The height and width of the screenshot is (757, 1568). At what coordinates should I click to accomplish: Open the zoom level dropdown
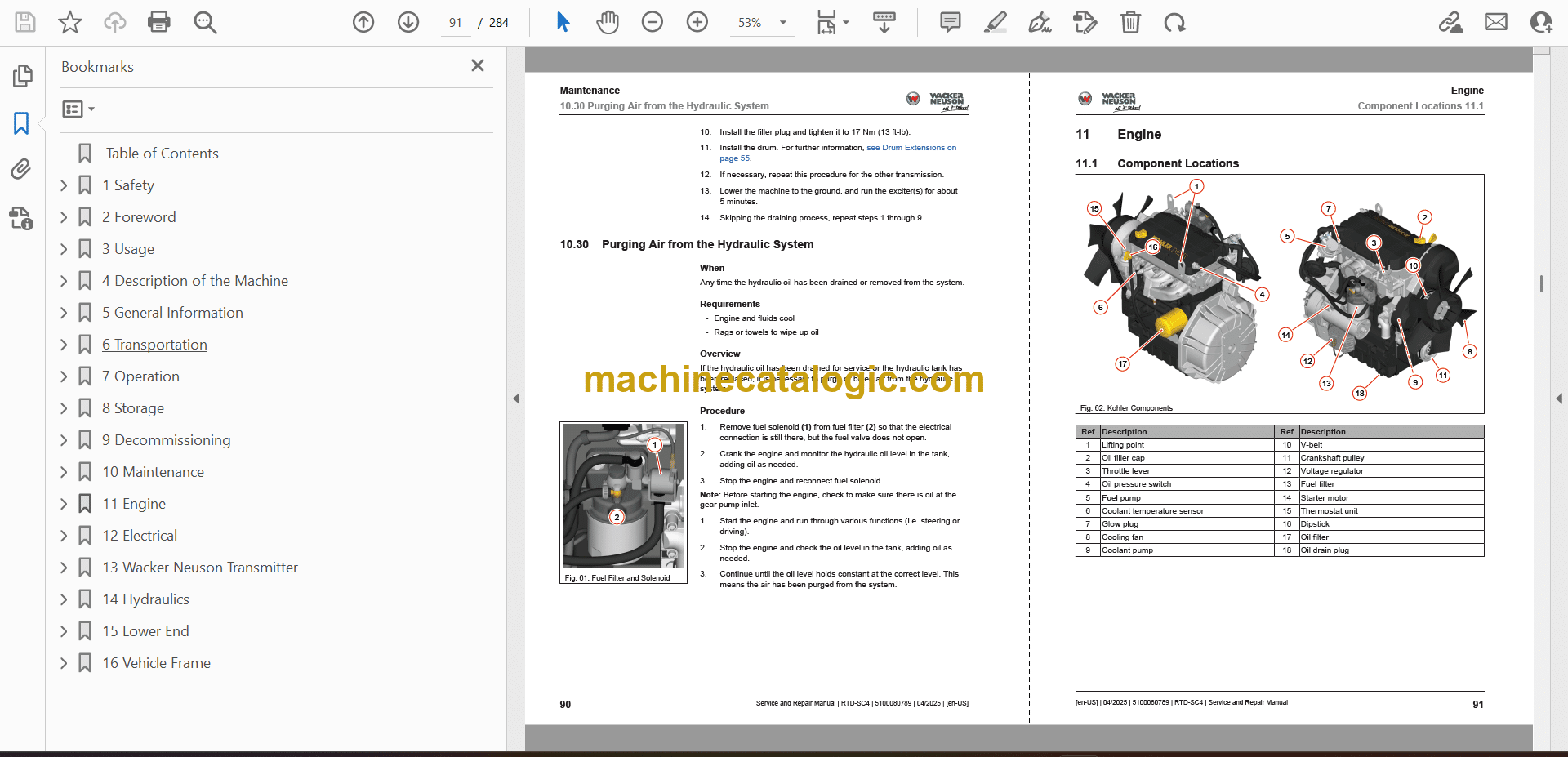click(x=783, y=23)
